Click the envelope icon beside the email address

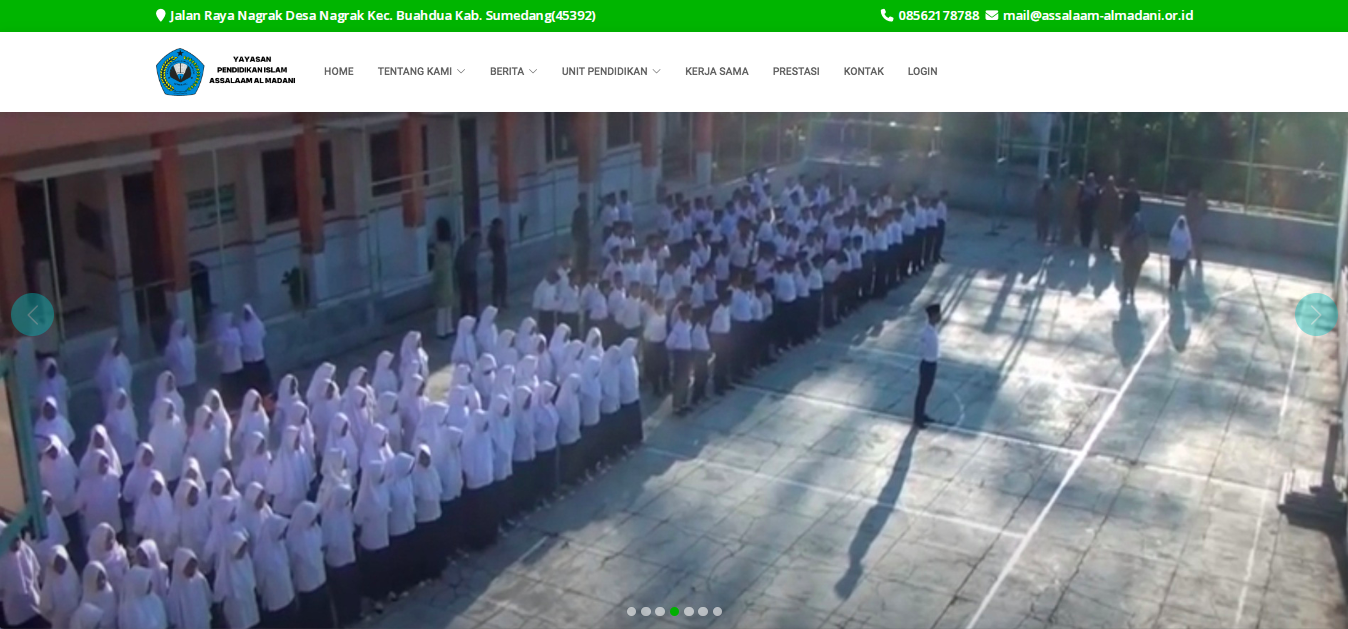[991, 16]
